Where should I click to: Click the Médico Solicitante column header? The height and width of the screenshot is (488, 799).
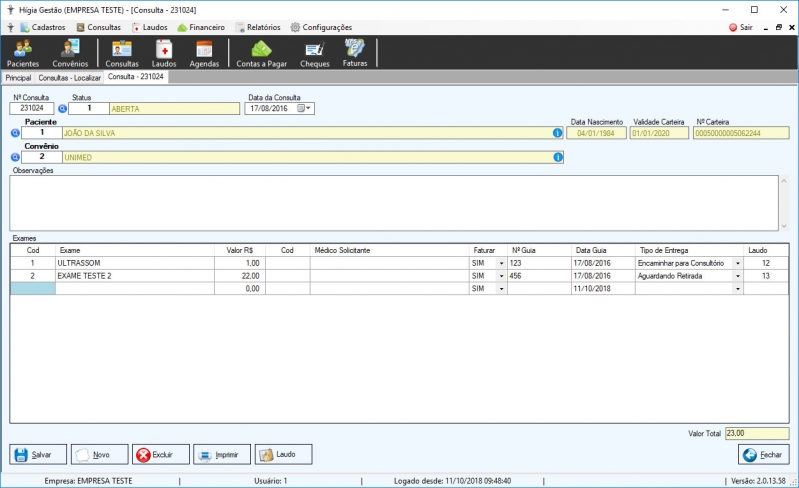pos(389,250)
